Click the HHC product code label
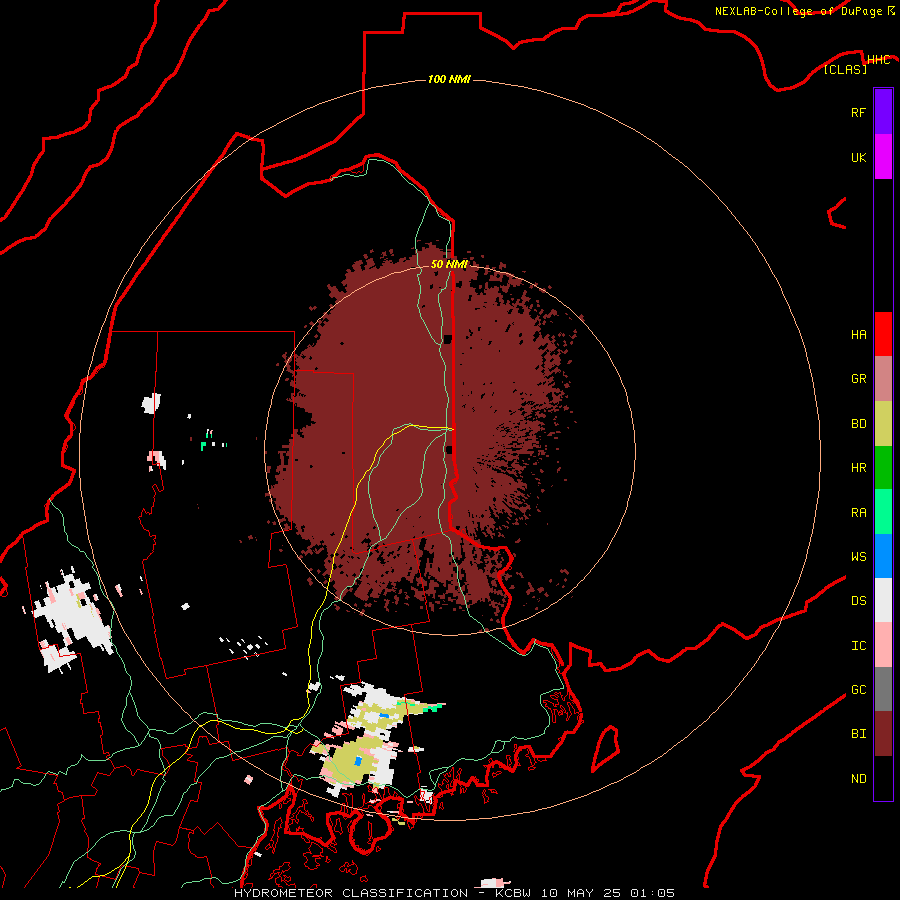900x900 pixels. 878,60
